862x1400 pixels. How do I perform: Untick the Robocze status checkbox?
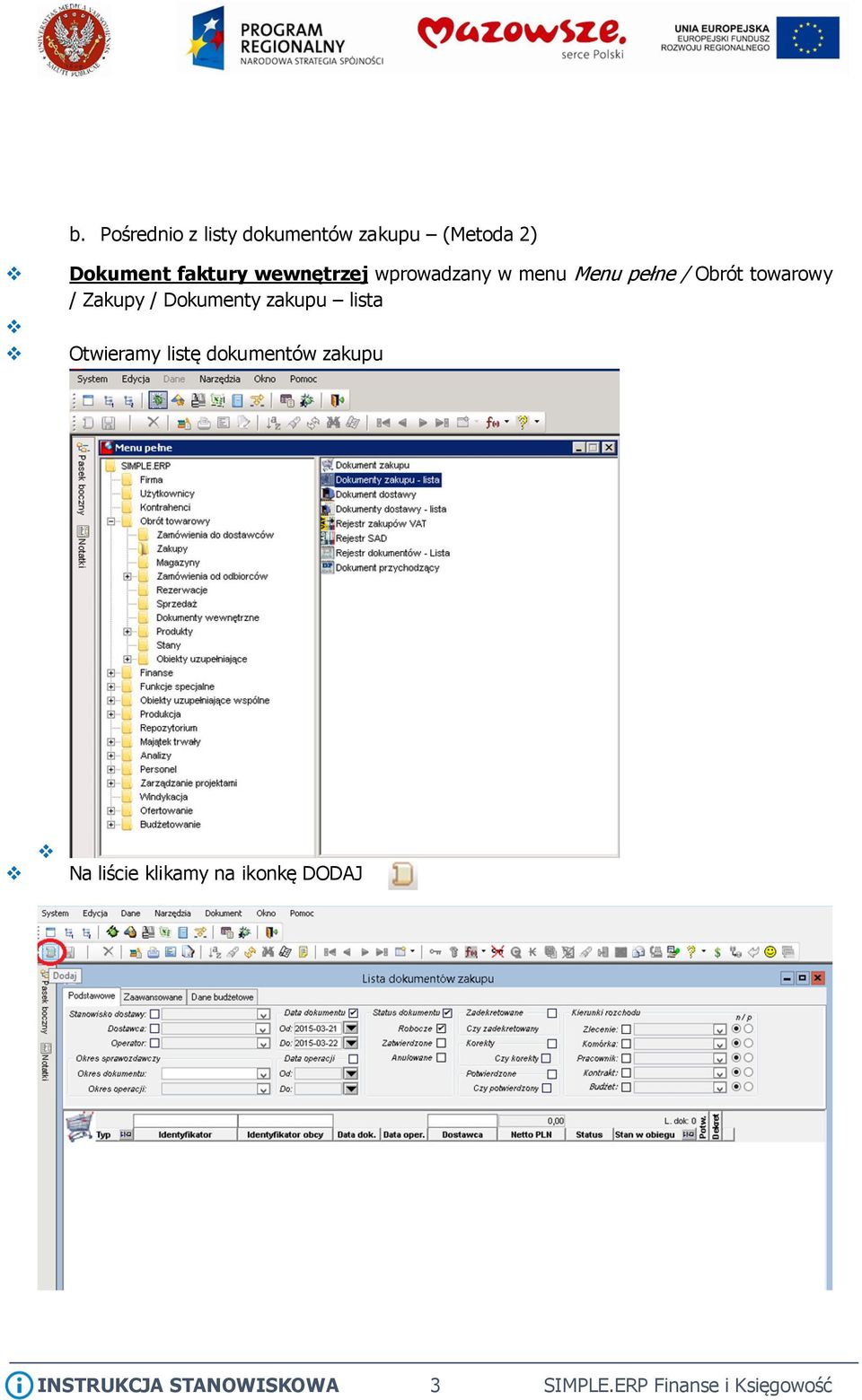(x=441, y=1028)
